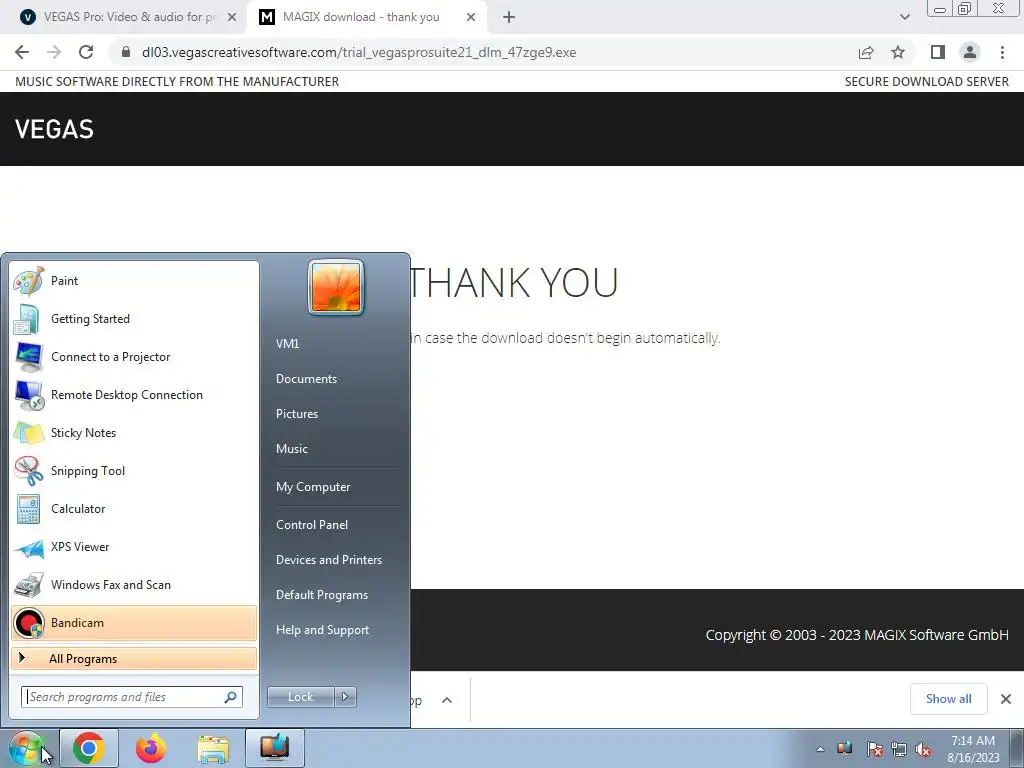Click the VEGAS logo header
This screenshot has width=1024, height=768.
(x=54, y=129)
